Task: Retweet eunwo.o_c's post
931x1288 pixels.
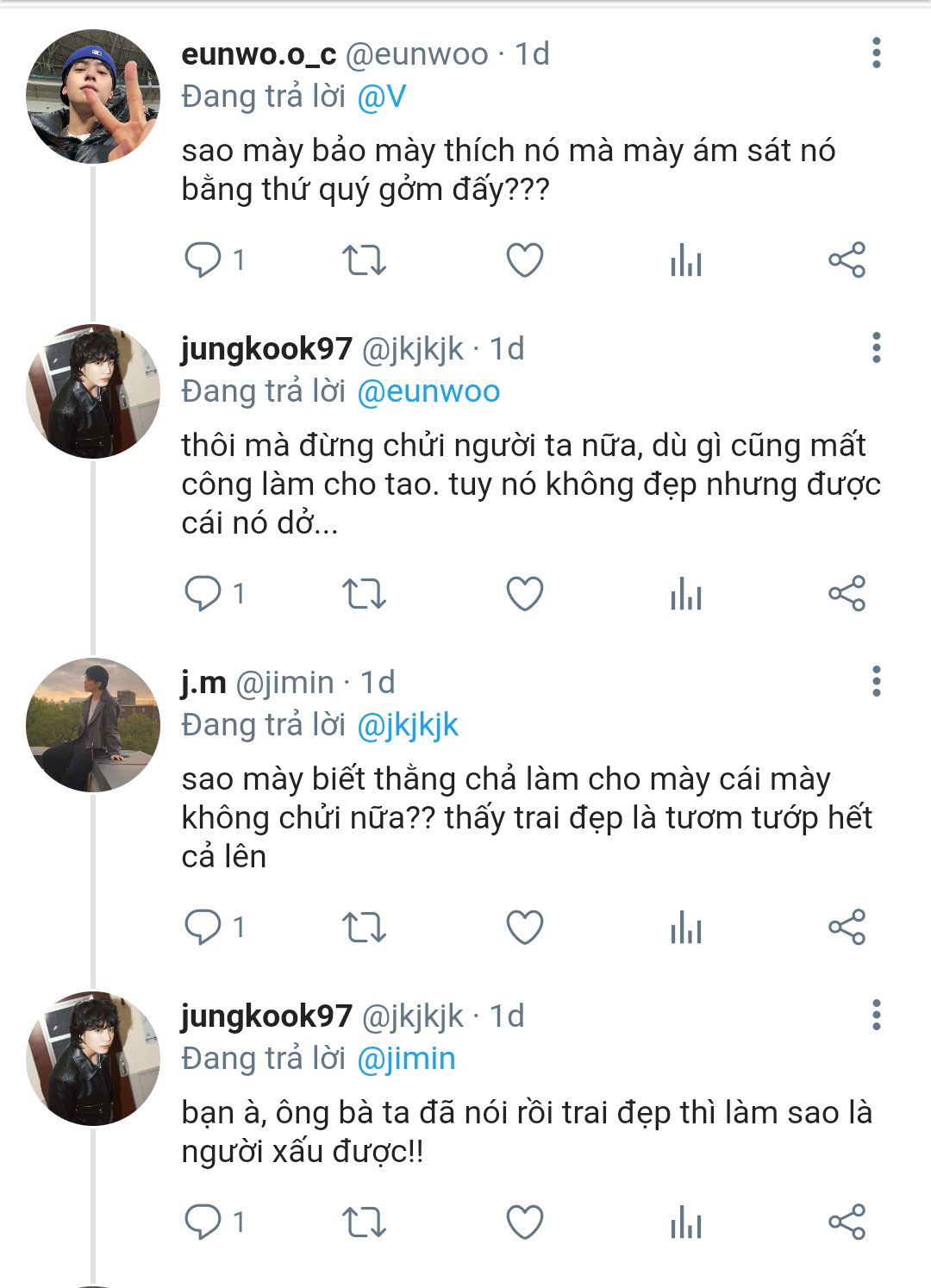Action: pos(364,259)
